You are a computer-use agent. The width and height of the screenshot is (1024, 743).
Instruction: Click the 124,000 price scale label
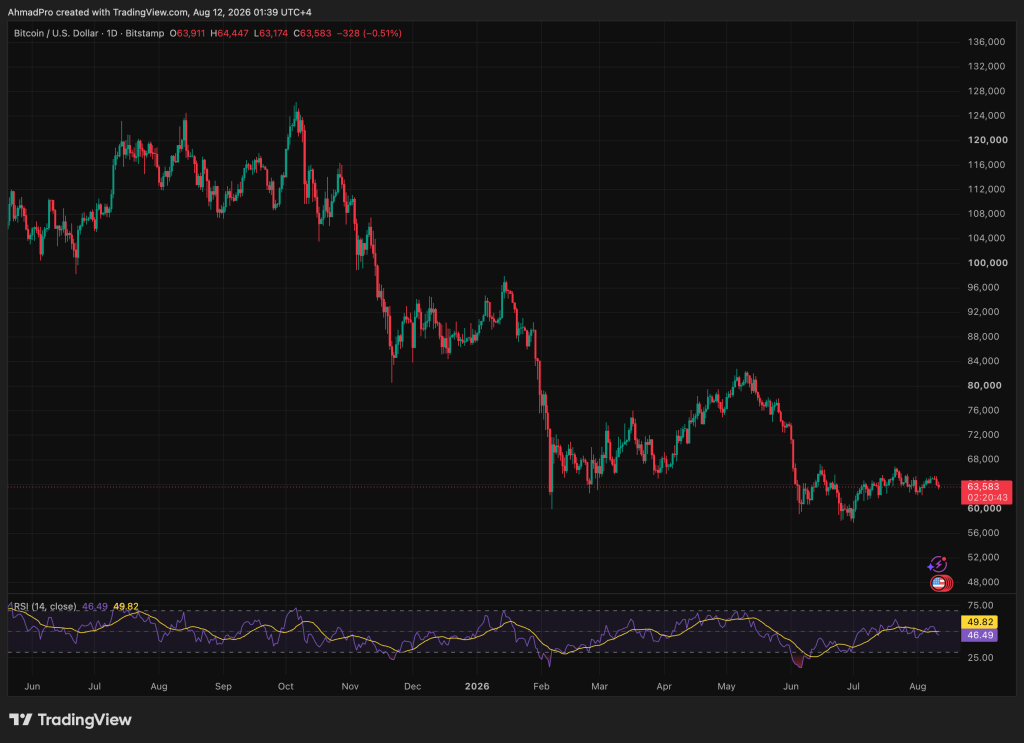(986, 116)
